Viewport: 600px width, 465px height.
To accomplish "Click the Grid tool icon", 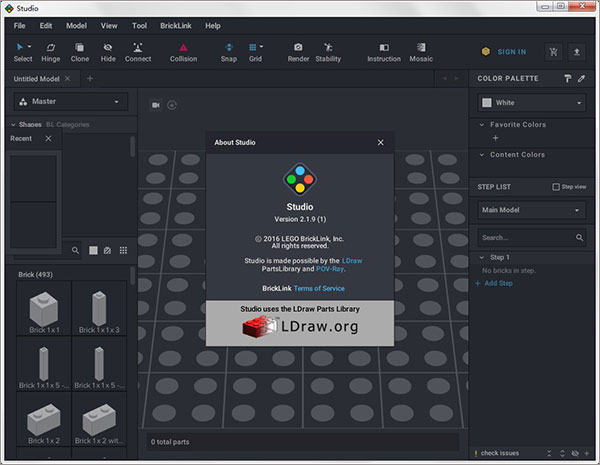I will [253, 47].
